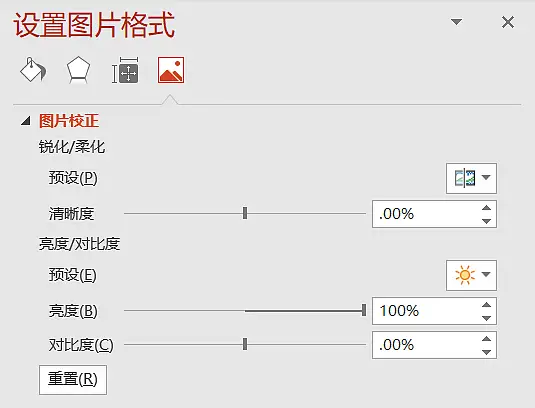Close the Format Picture pane

coord(508,22)
